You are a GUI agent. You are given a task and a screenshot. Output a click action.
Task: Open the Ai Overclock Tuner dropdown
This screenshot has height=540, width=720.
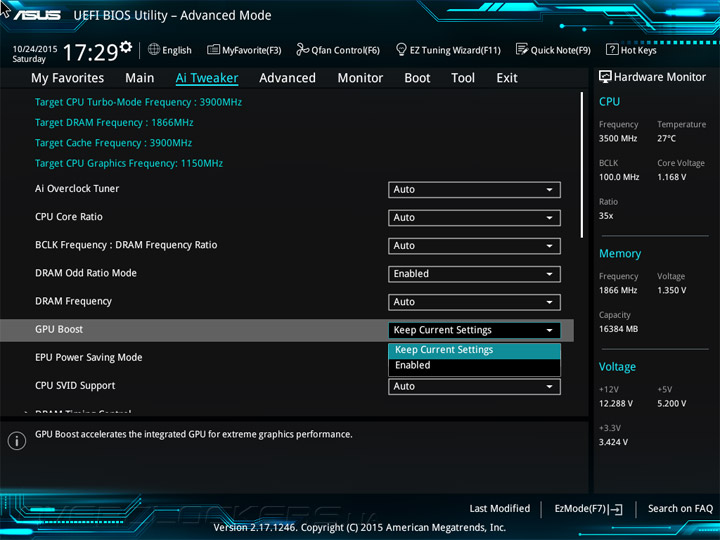coord(474,190)
